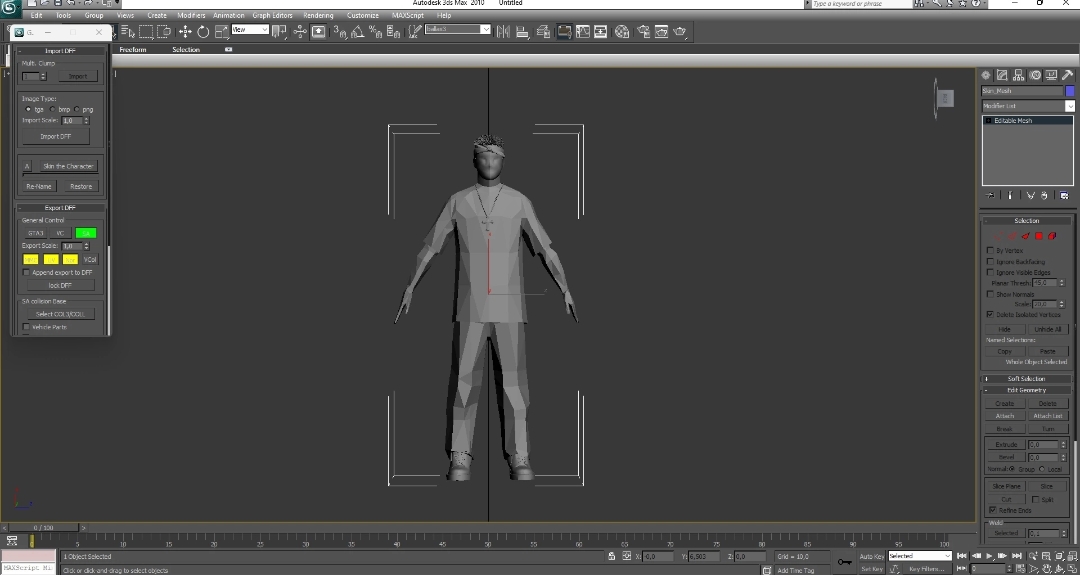Image resolution: width=1080 pixels, height=575 pixels.
Task: Select the Rotate transform tool
Action: [203, 32]
